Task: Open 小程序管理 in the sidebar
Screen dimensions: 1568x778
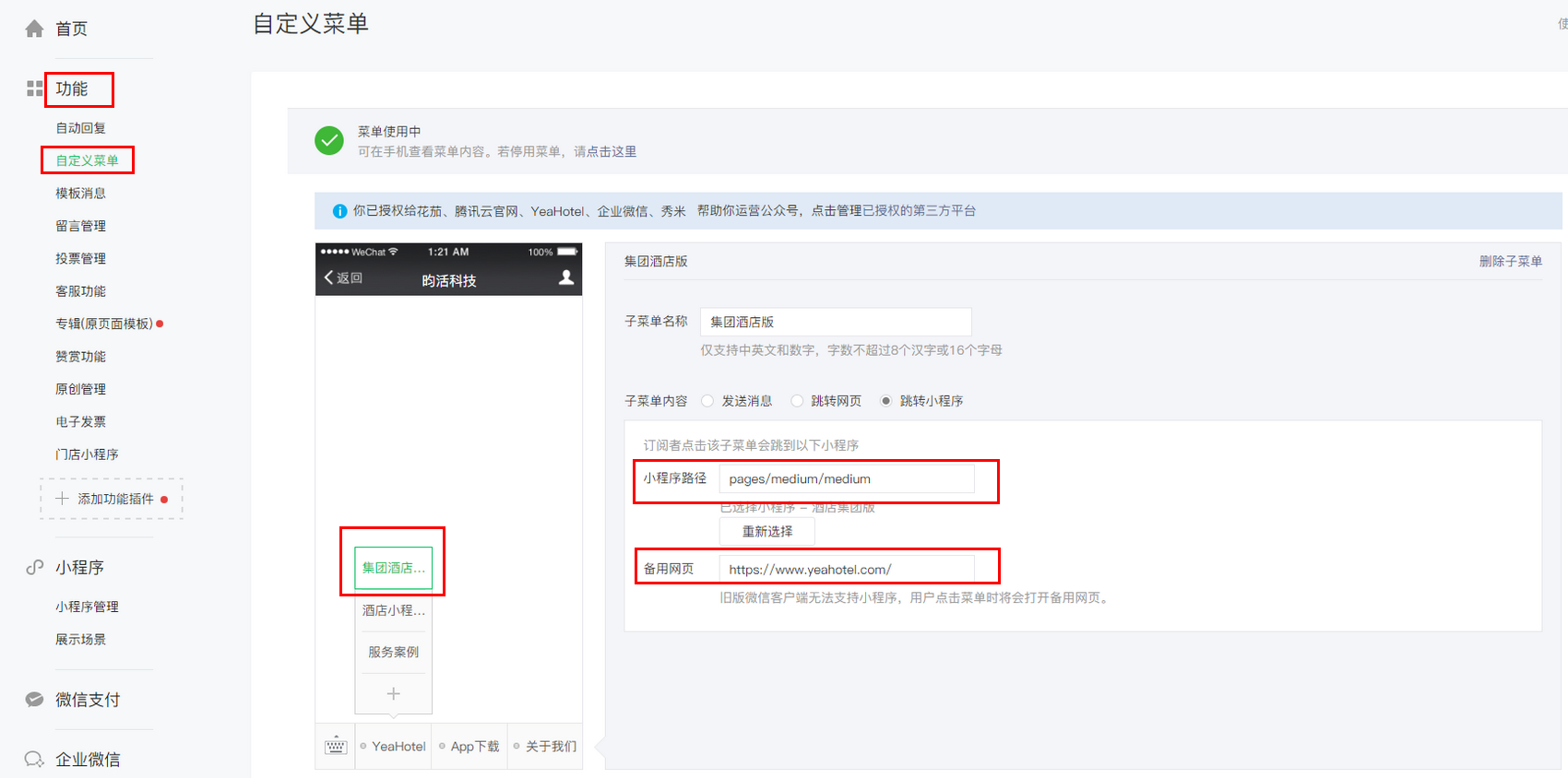Action: click(87, 607)
